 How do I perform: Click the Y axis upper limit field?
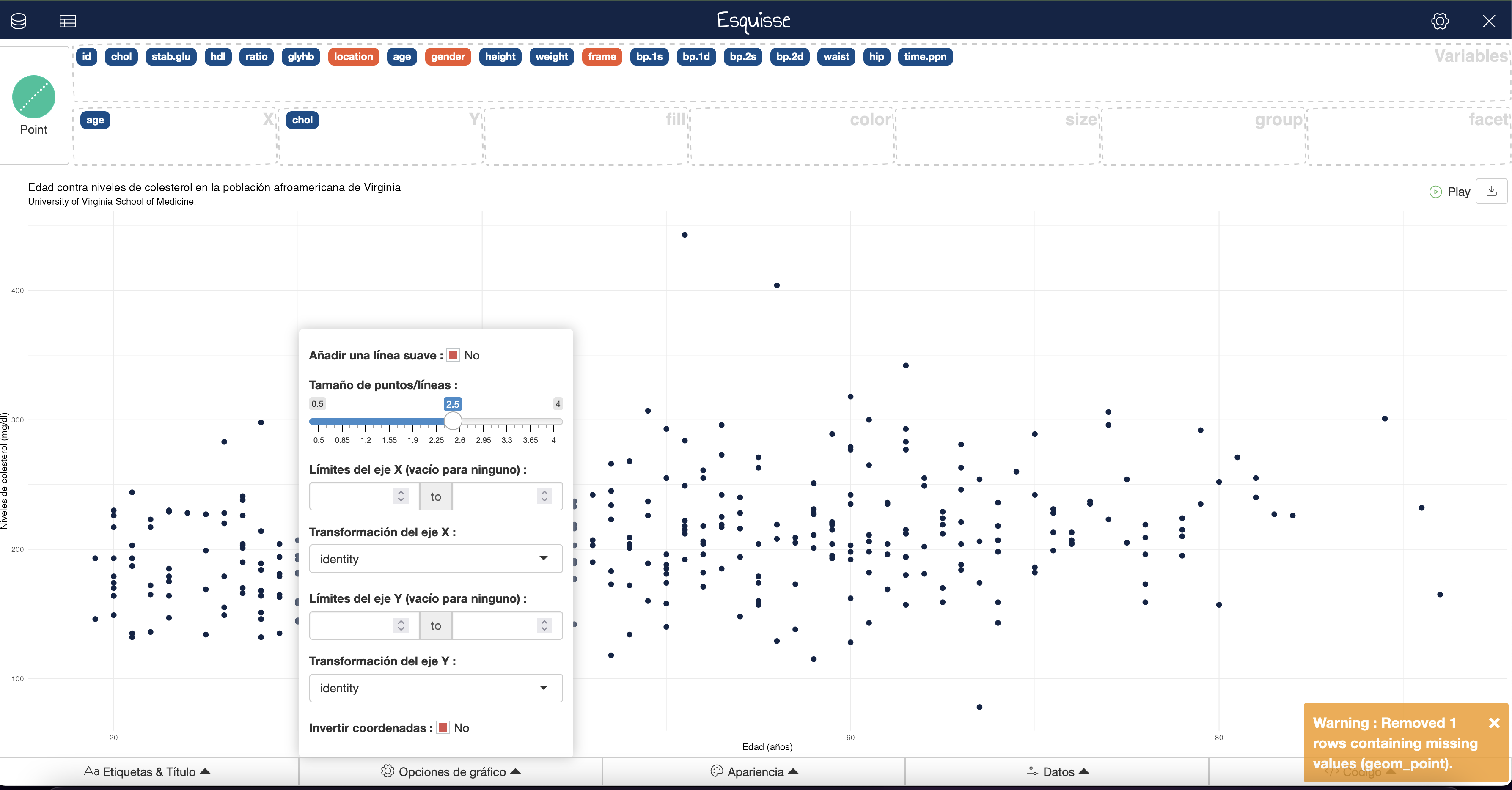point(508,625)
